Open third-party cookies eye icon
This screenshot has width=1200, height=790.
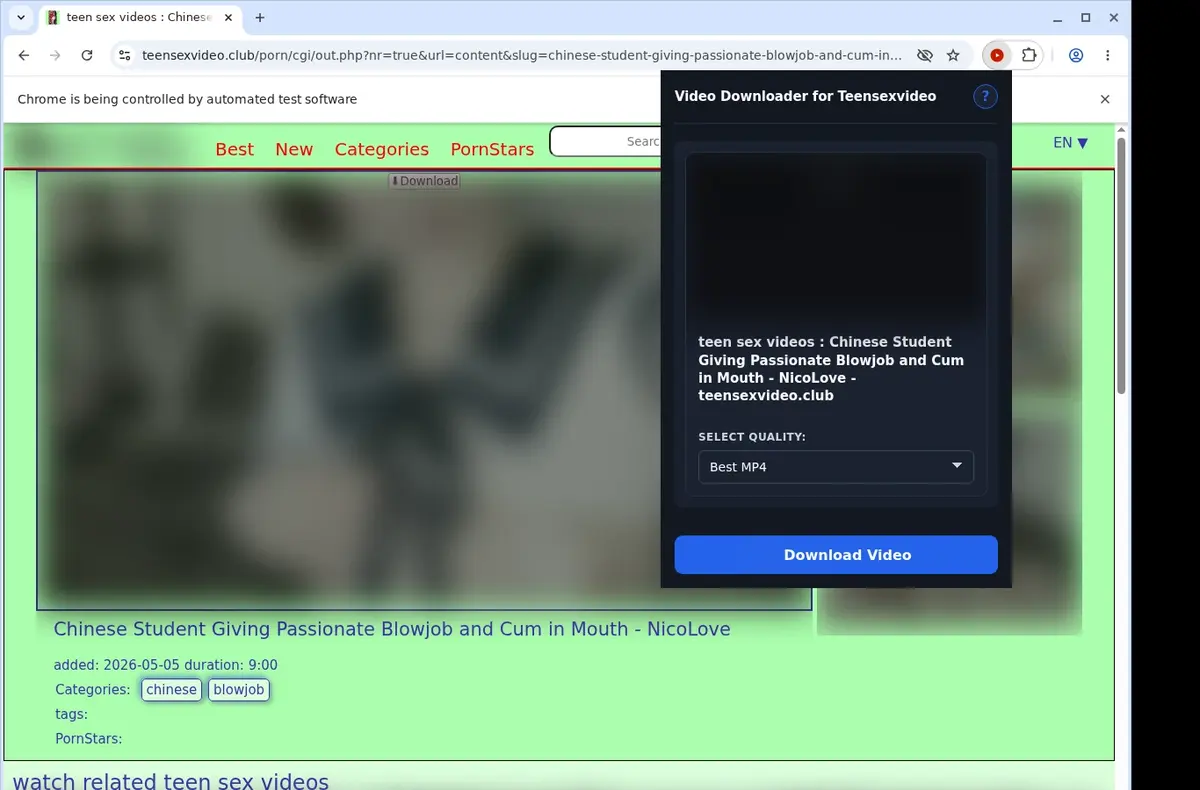click(x=925, y=56)
